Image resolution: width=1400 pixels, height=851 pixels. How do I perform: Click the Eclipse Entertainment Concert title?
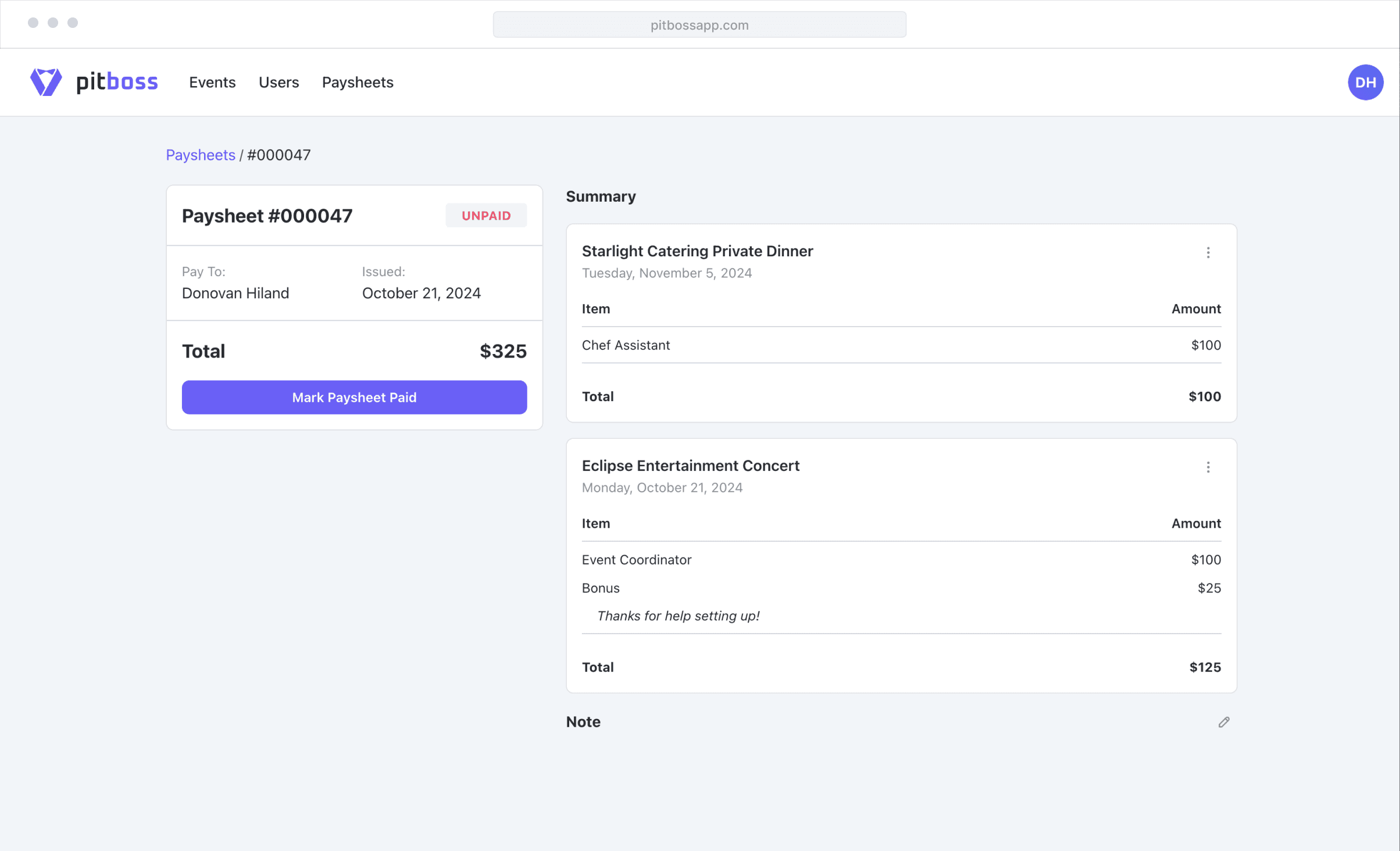691,466
